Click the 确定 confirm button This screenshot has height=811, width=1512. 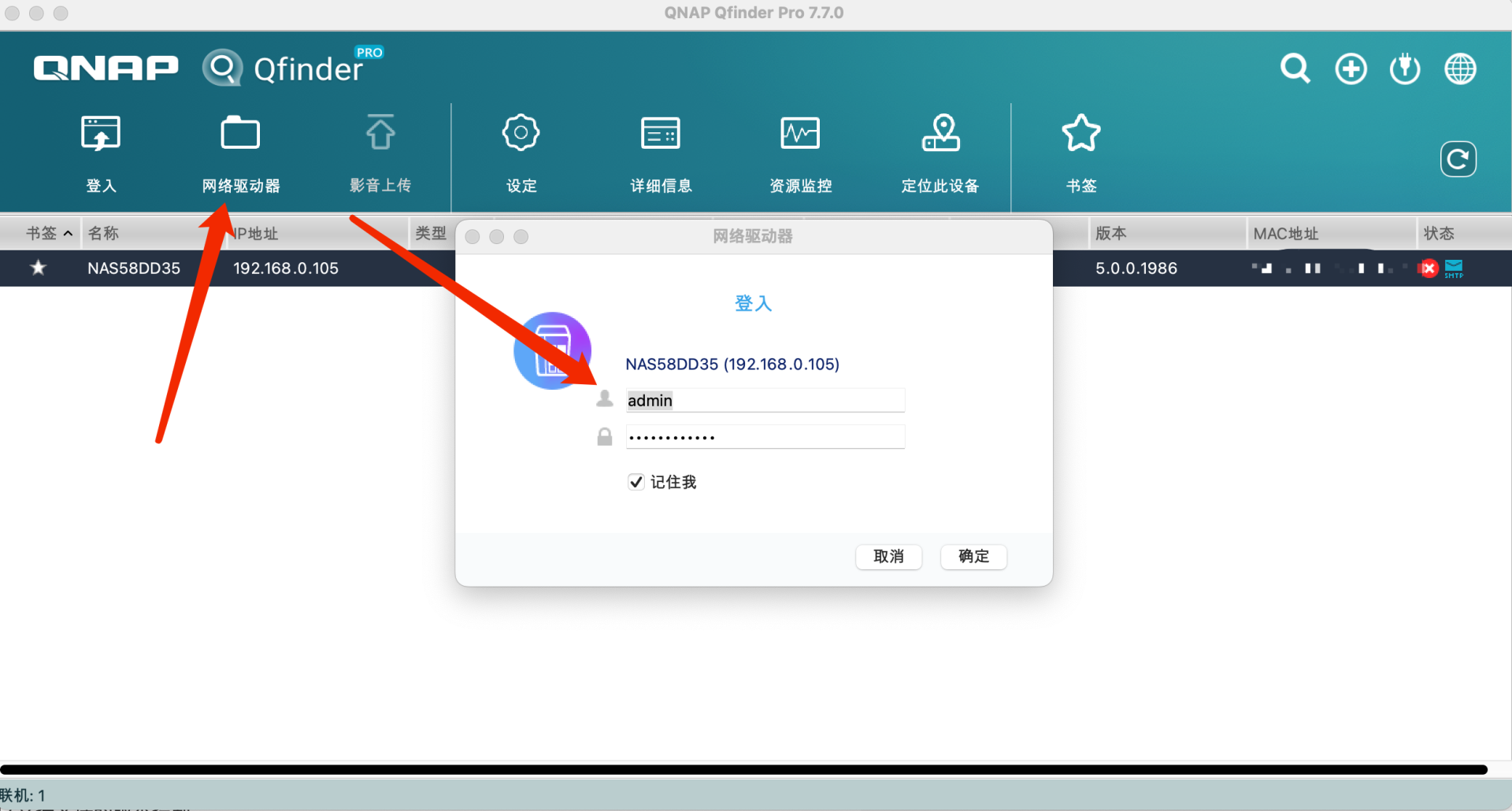pyautogui.click(x=973, y=557)
